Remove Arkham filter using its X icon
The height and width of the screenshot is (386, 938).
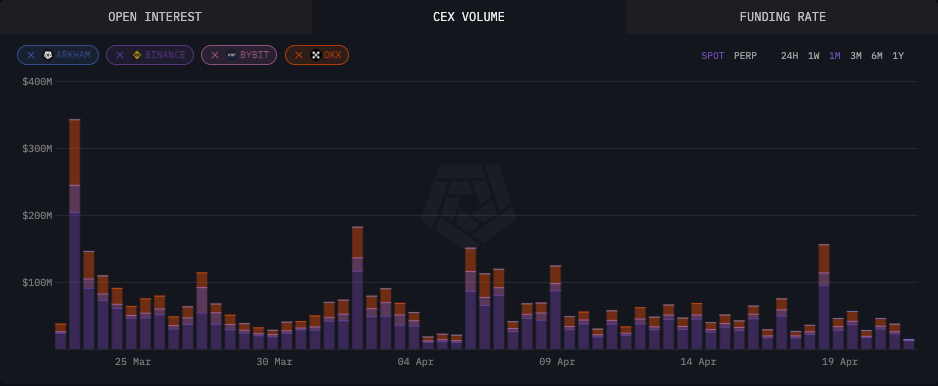(31, 55)
